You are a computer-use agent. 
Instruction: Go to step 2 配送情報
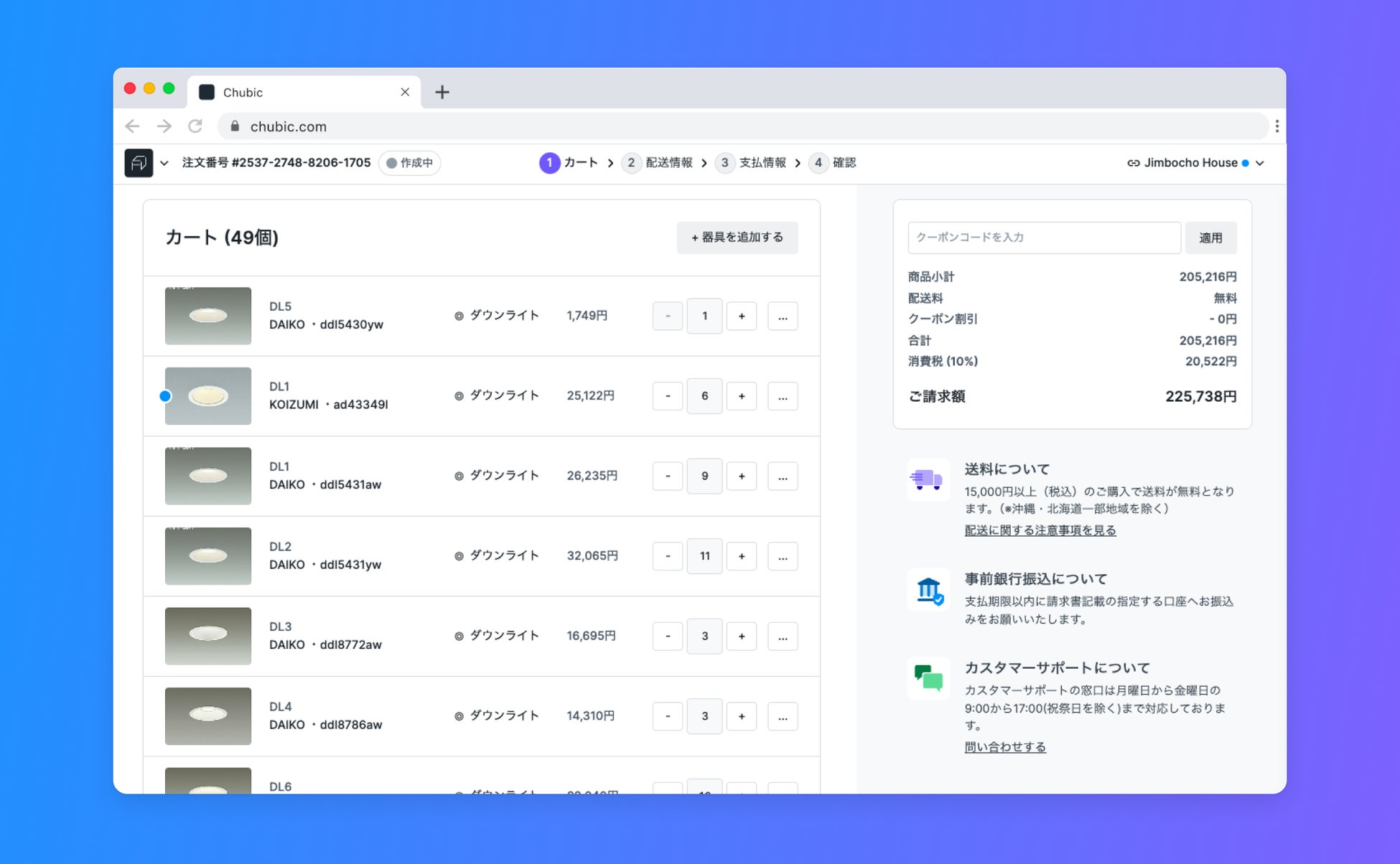(658, 163)
